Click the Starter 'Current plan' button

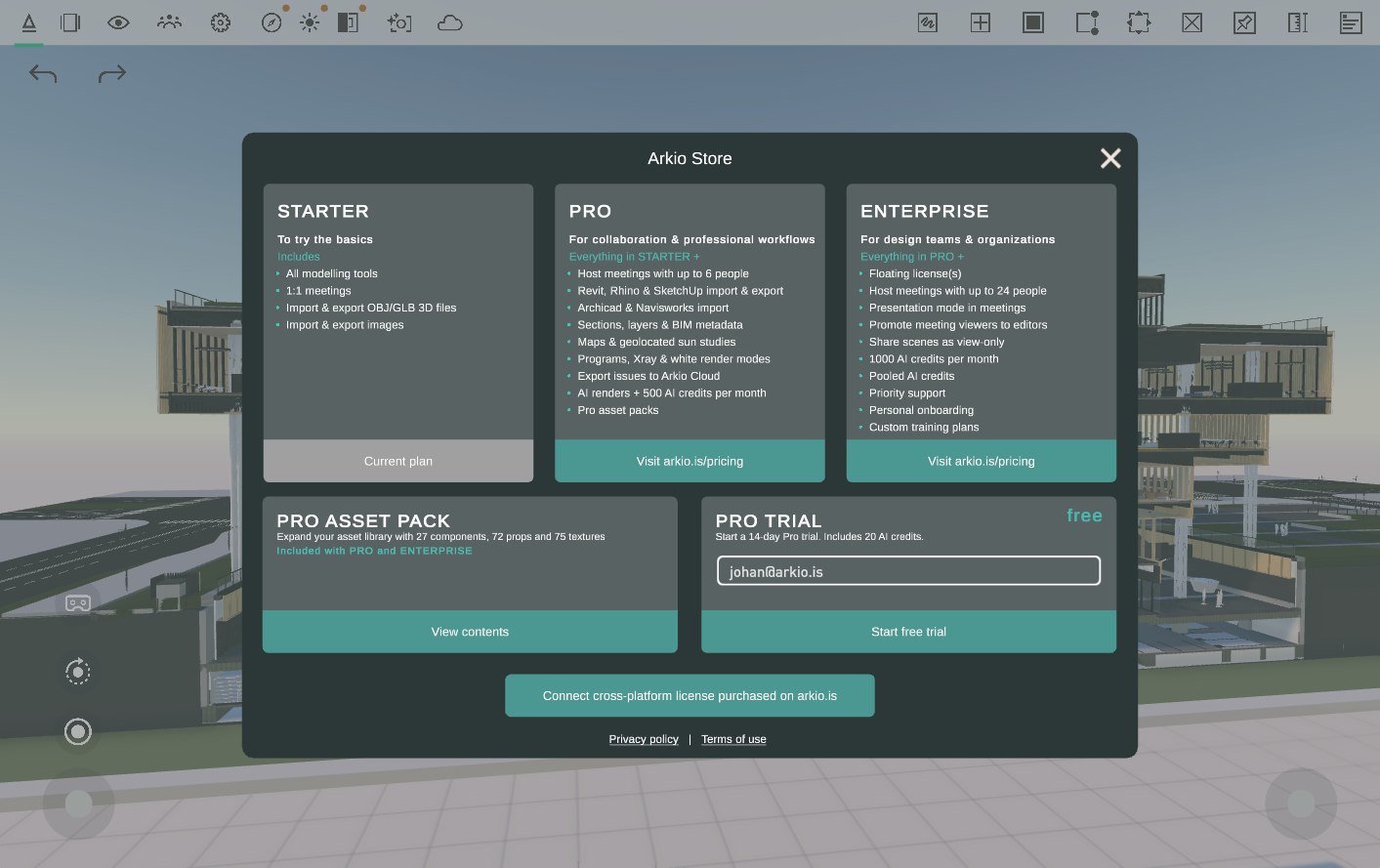pyautogui.click(x=398, y=461)
